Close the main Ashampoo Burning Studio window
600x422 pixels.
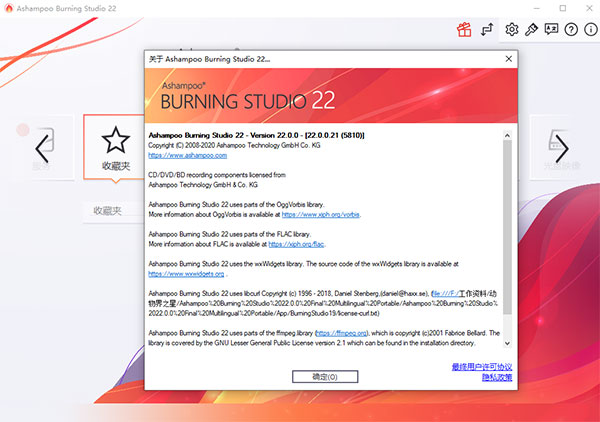(x=589, y=8)
